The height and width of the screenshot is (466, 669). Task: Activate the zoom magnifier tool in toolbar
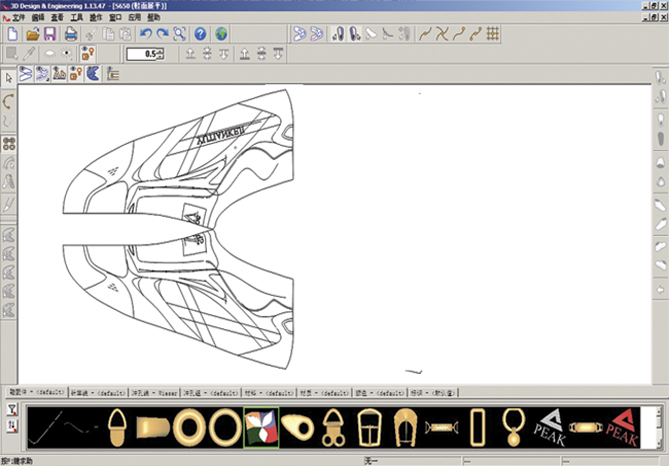click(179, 34)
